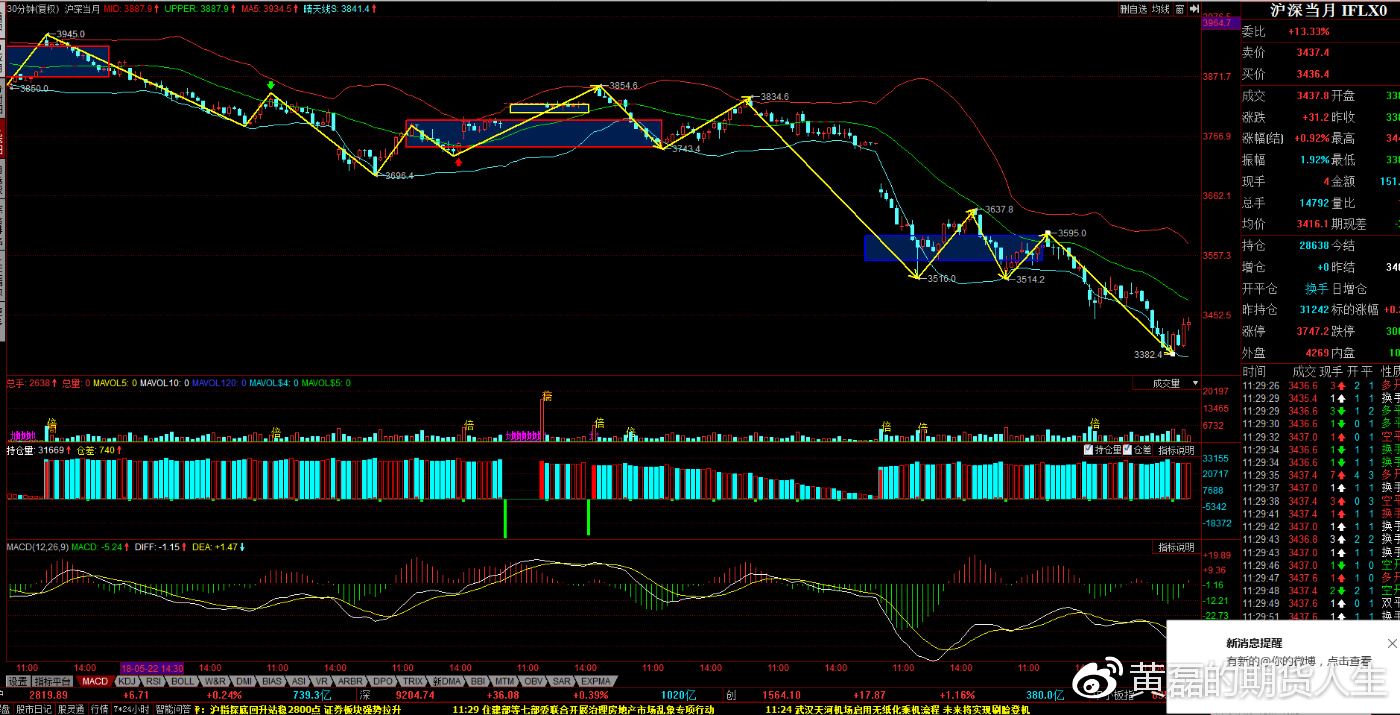Click the arrow icon hiding the side panel
Image resolution: width=1400 pixels, height=715 pixels.
pyautogui.click(x=1194, y=9)
